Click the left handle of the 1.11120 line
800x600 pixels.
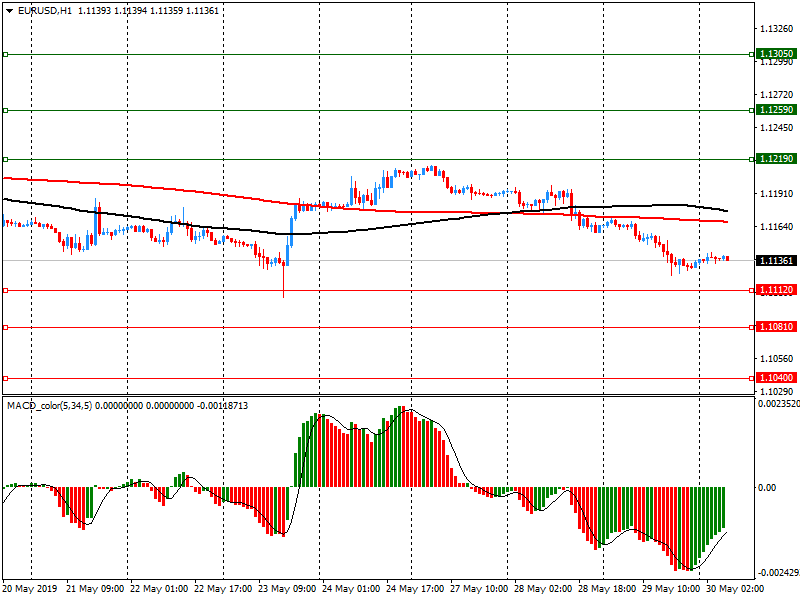pos(5,290)
